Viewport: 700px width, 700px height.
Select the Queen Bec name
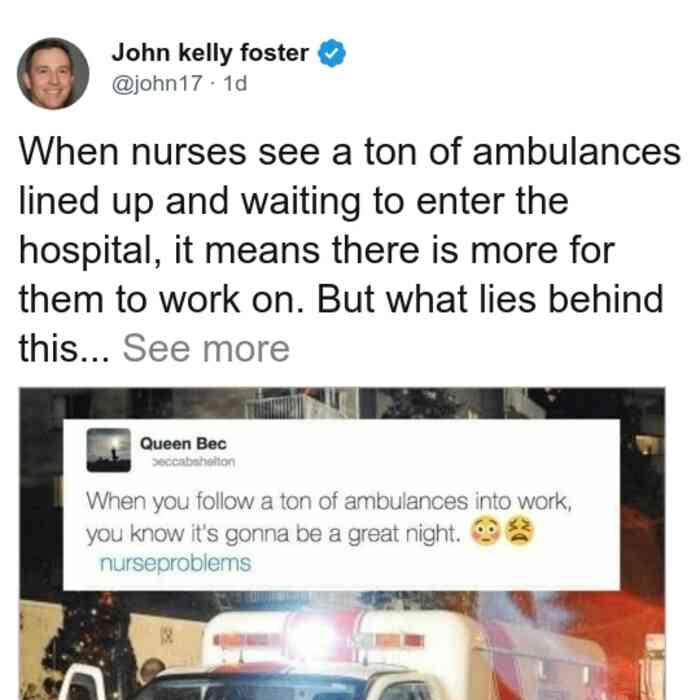(x=183, y=444)
